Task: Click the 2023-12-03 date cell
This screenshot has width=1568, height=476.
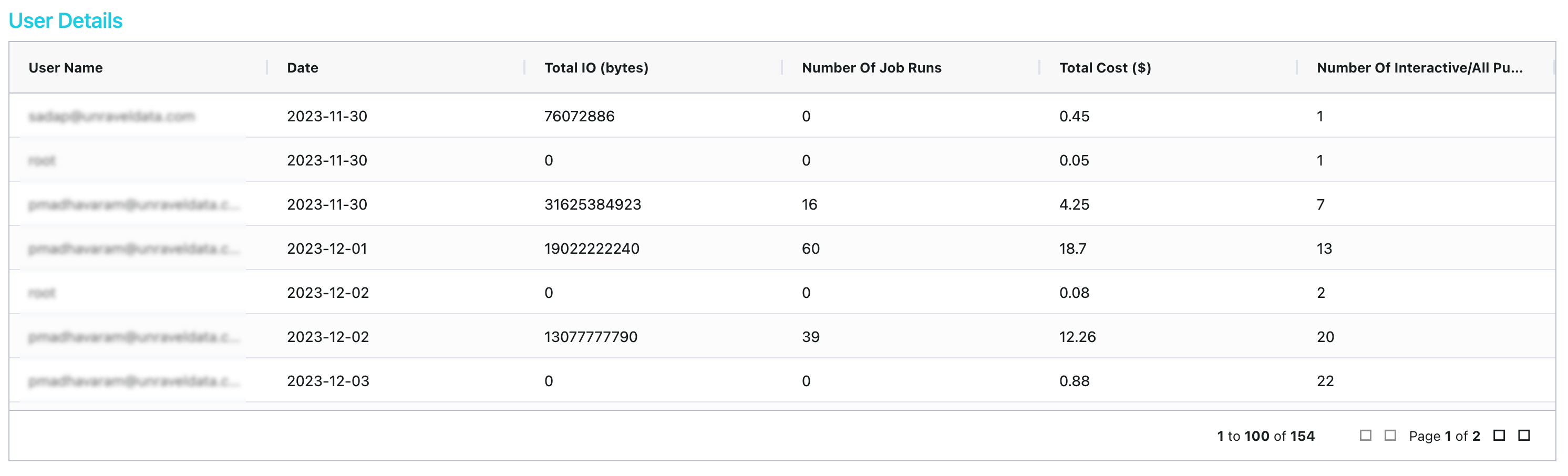Action: 327,381
